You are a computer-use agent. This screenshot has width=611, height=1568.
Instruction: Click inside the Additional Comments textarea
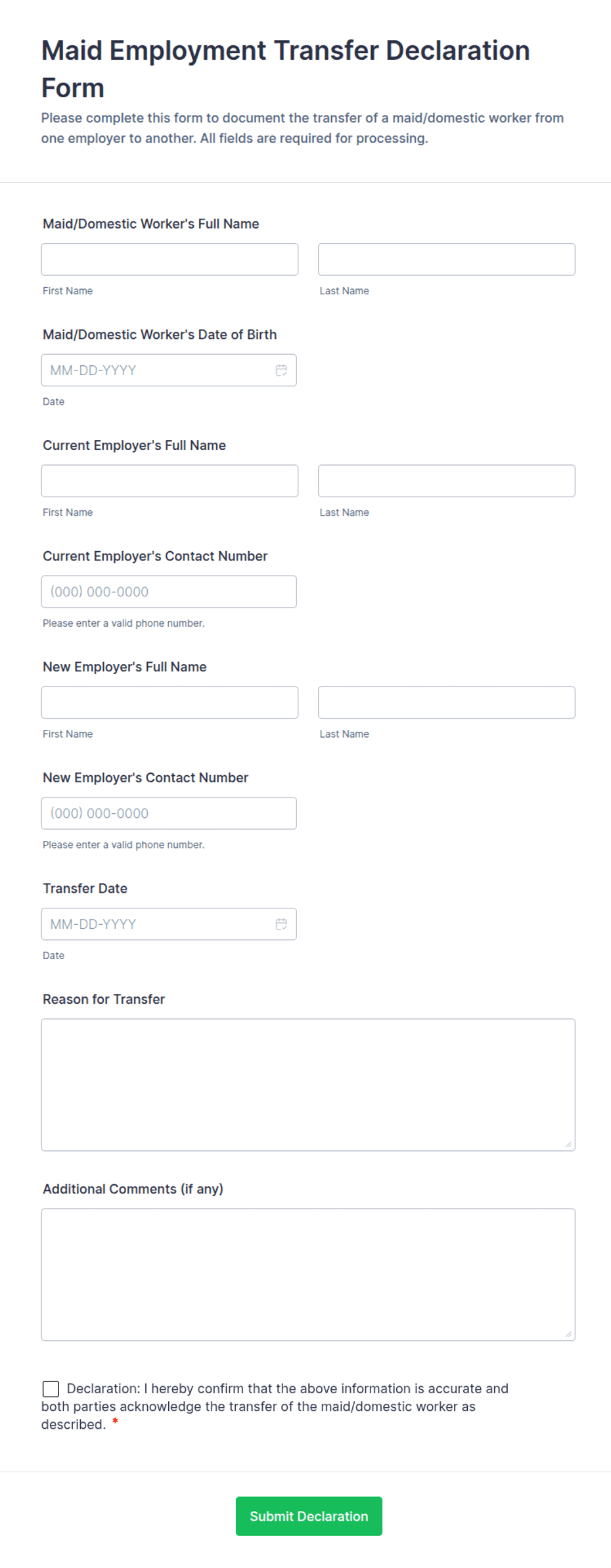pos(308,1275)
